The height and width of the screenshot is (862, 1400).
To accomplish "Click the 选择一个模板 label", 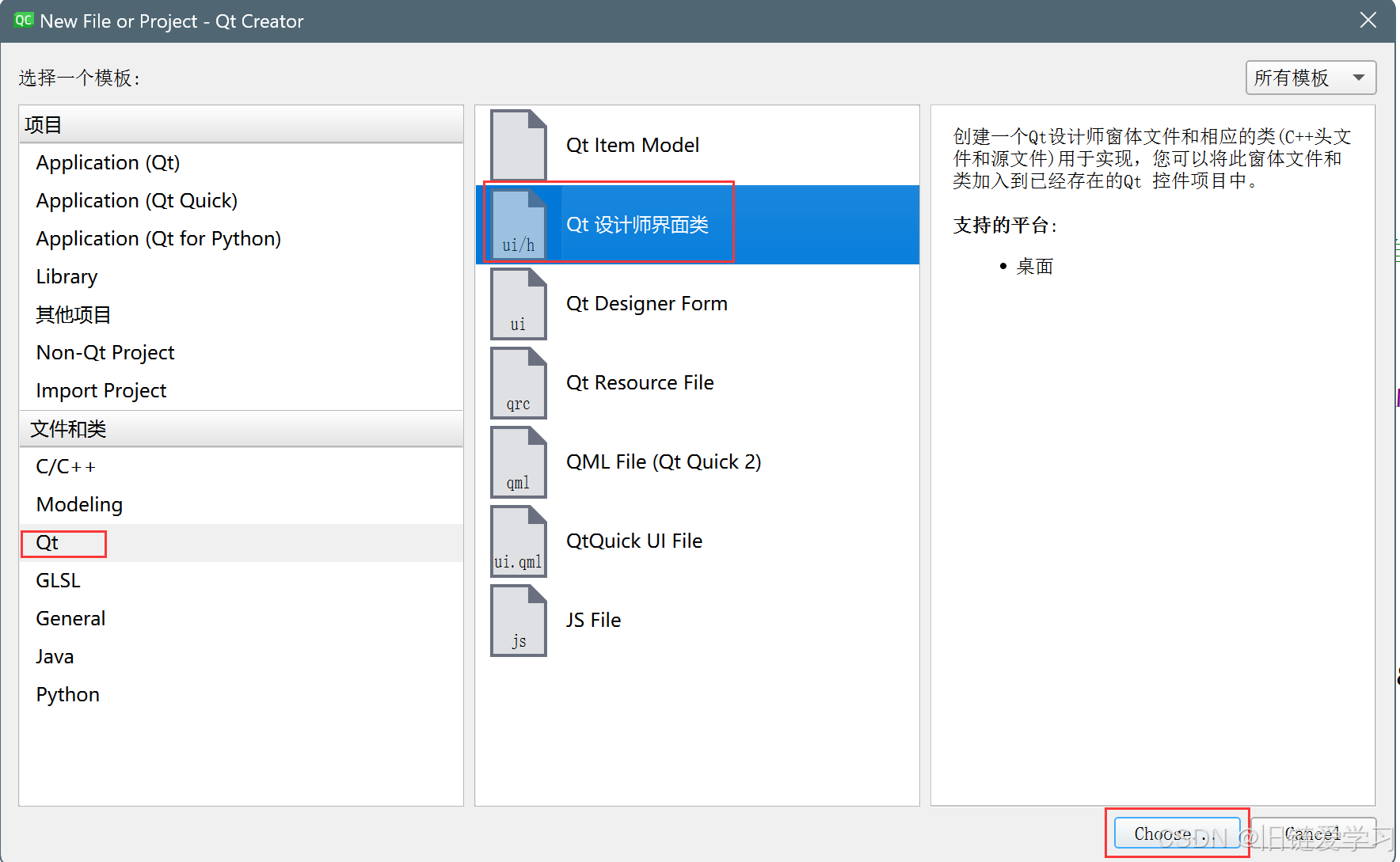I will [79, 78].
